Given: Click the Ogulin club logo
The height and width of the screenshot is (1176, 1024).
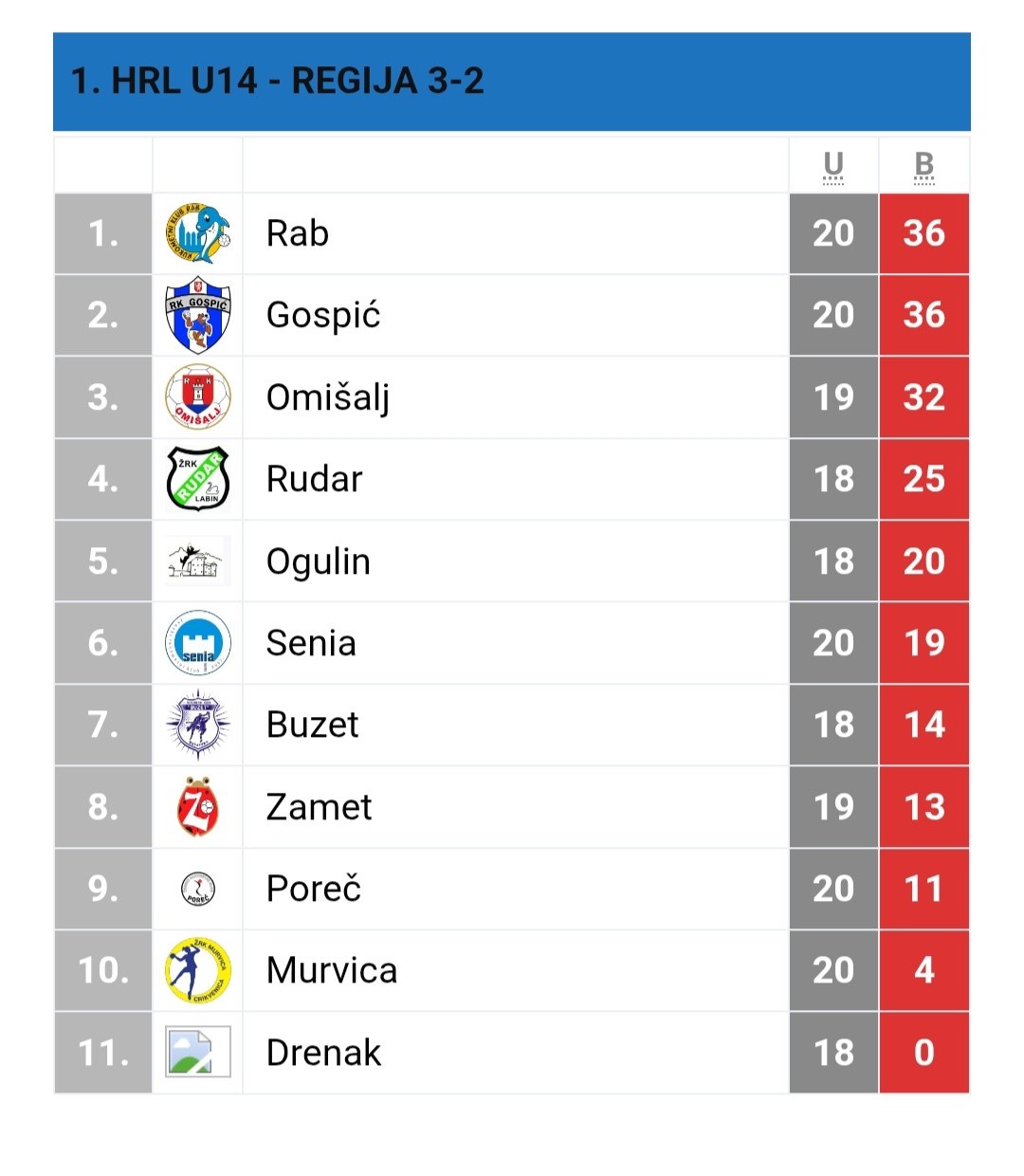Looking at the screenshot, I should [197, 560].
